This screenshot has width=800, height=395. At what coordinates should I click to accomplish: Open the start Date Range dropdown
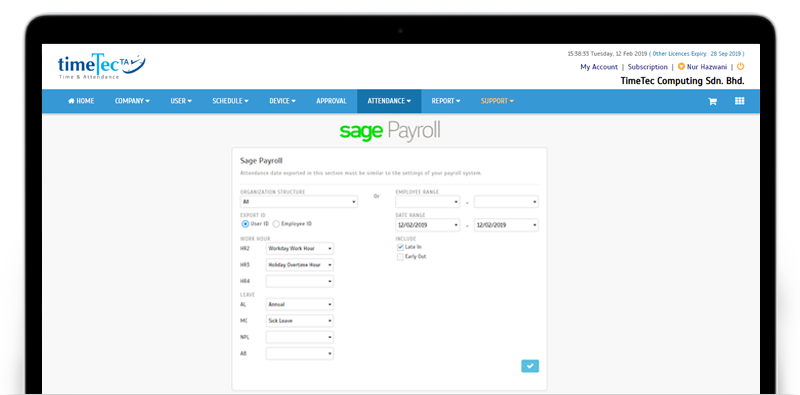tap(428, 225)
